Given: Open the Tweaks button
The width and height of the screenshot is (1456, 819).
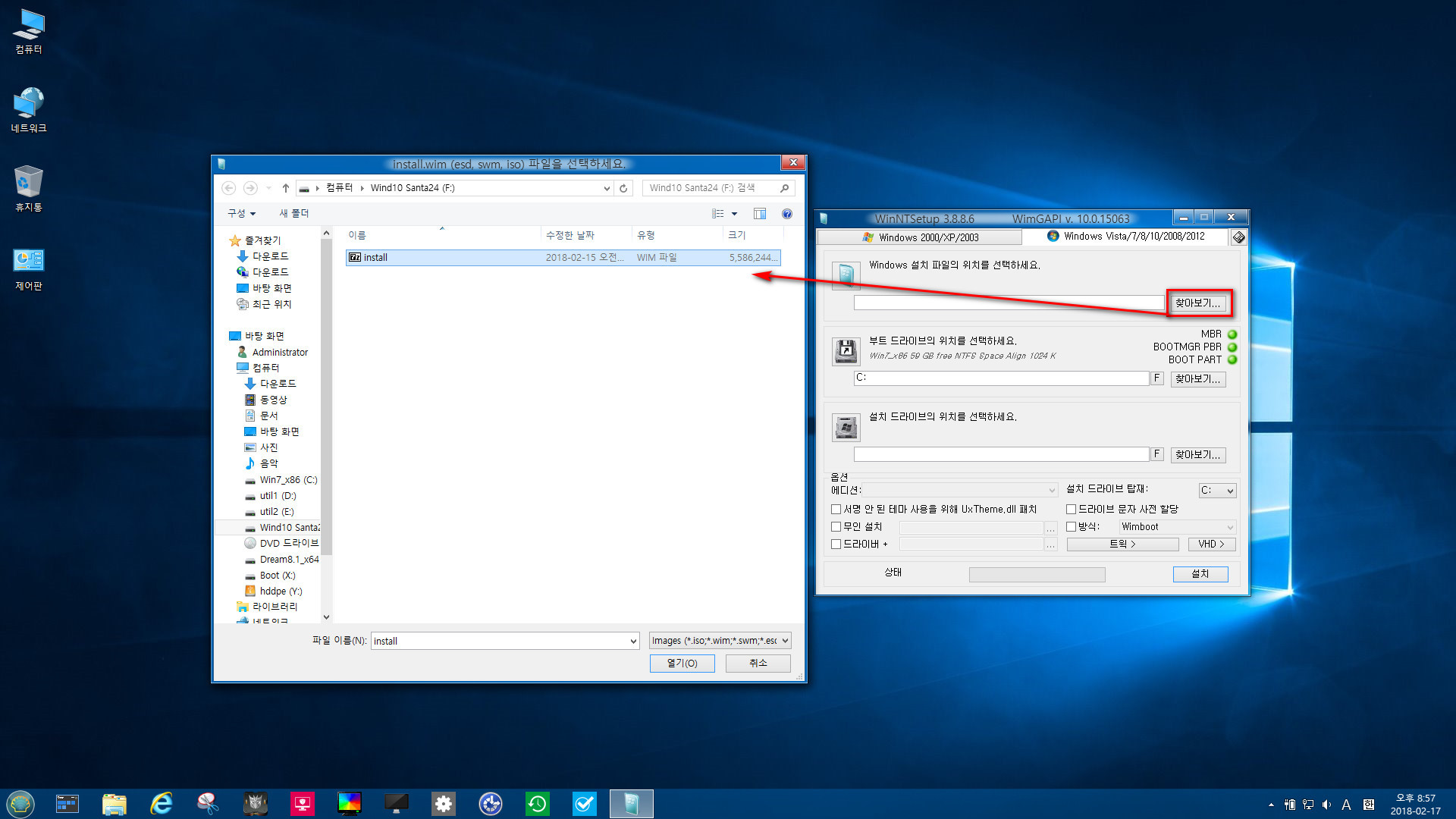Looking at the screenshot, I should pyautogui.click(x=1122, y=544).
